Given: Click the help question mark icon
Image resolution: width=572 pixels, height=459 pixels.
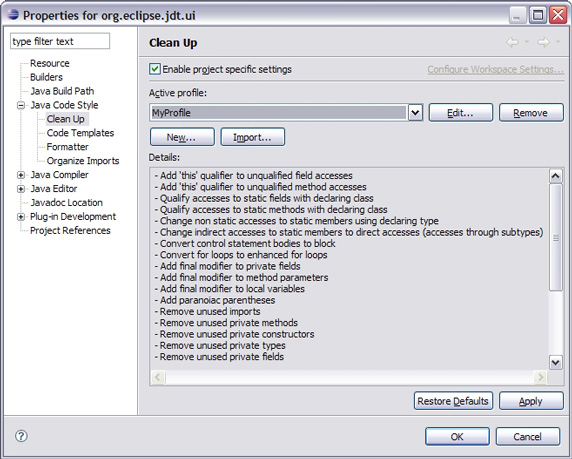Looking at the screenshot, I should [21, 436].
